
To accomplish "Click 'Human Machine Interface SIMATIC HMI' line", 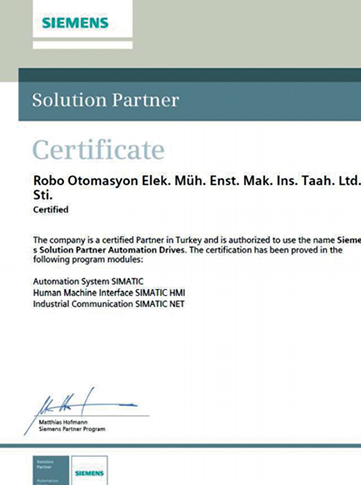I will coord(109,293).
